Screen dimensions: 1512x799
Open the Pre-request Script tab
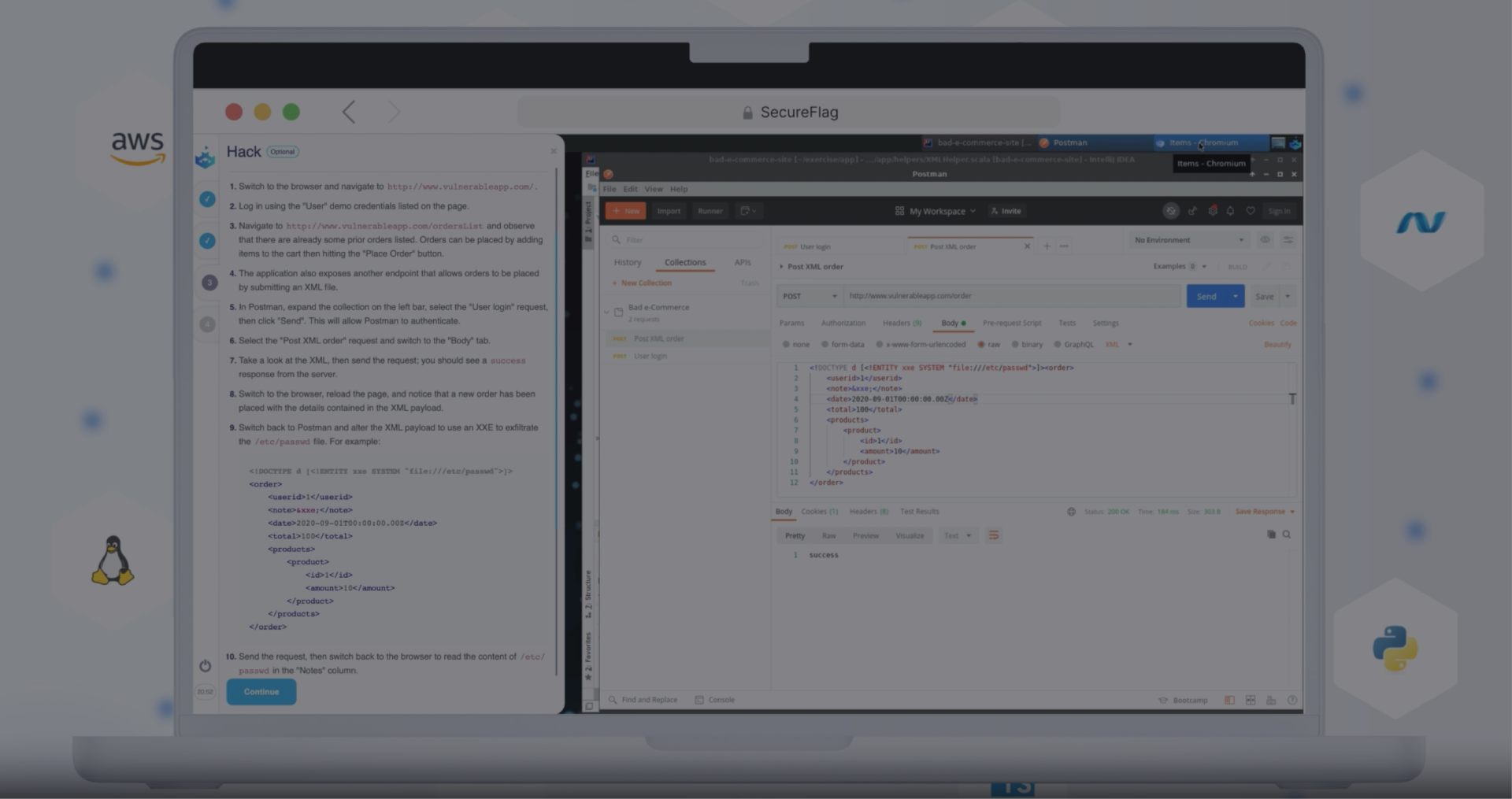[x=1012, y=324]
